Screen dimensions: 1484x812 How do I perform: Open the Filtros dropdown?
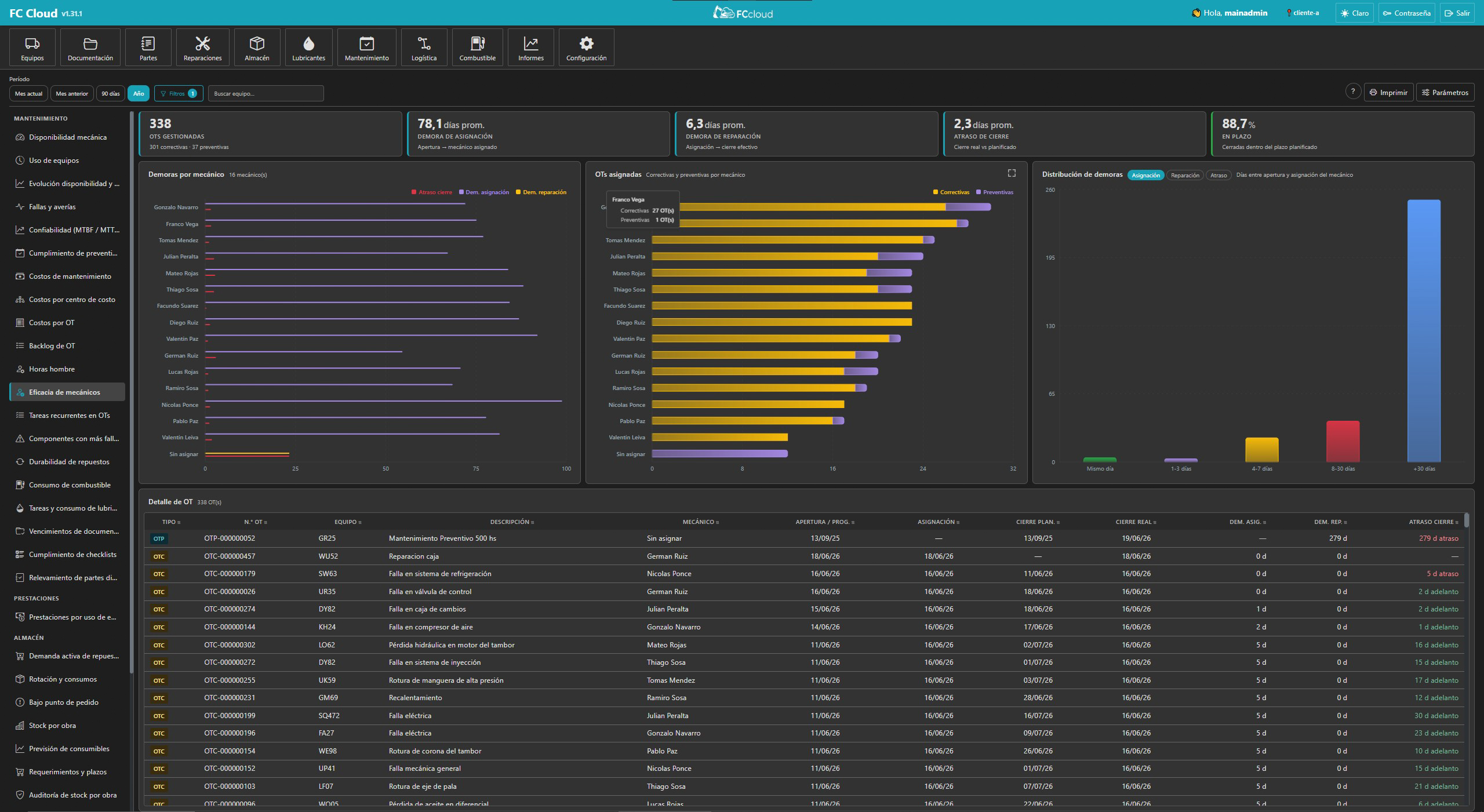tap(179, 93)
